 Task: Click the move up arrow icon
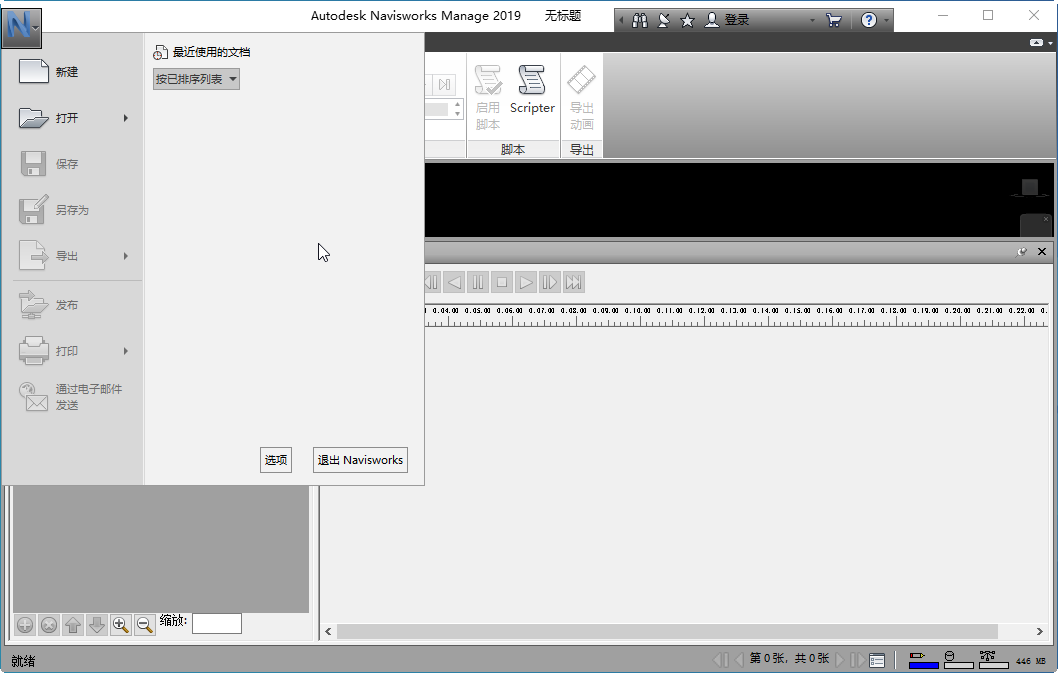point(73,625)
